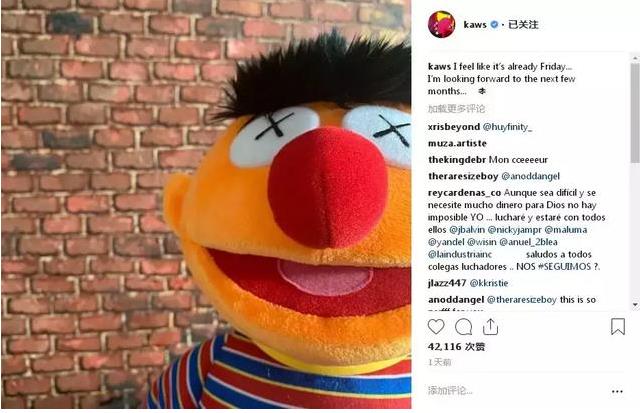Save the post with the bookmark icon
640x413 pixels.
[x=618, y=326]
